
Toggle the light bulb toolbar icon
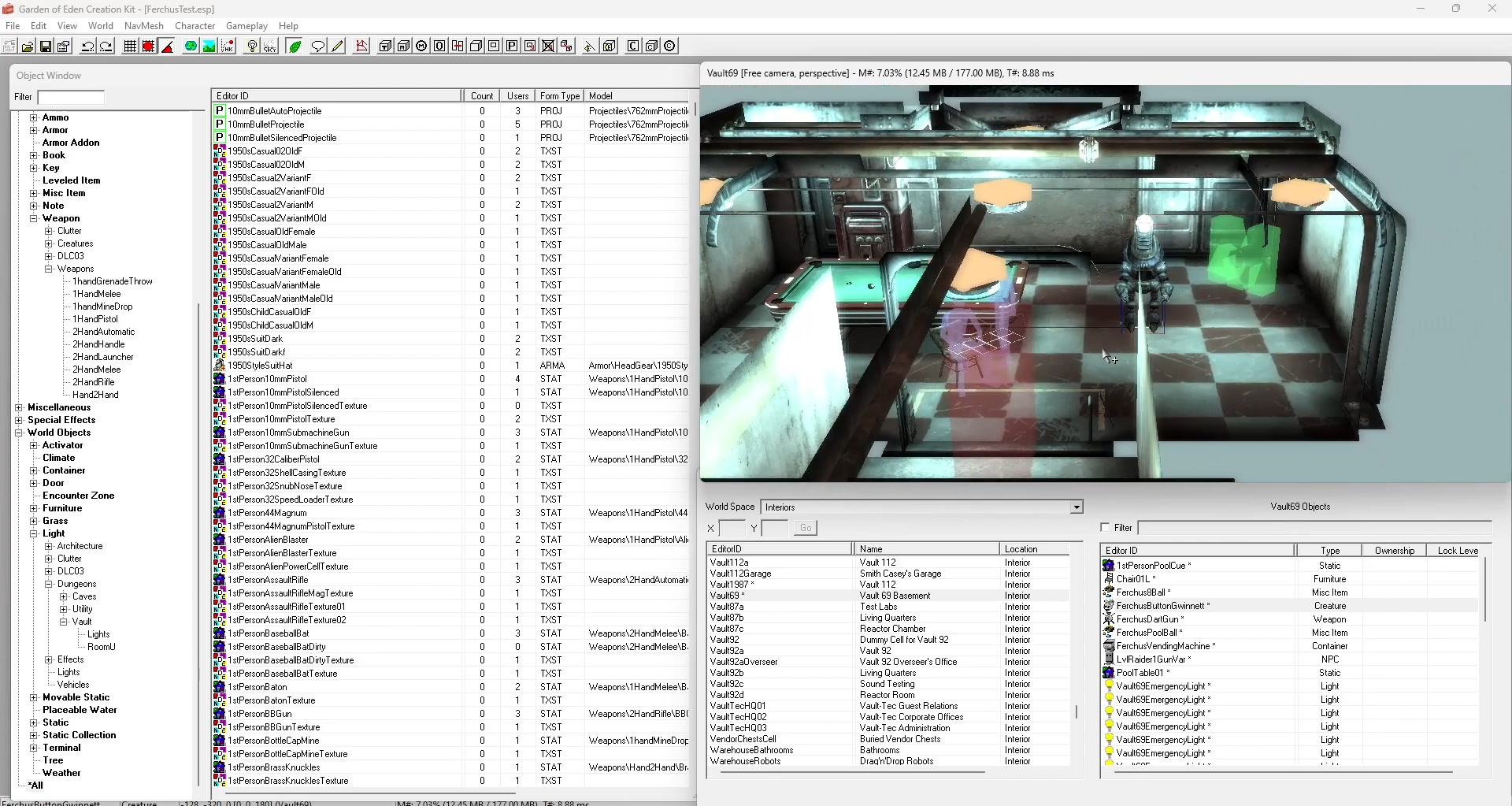click(x=252, y=46)
